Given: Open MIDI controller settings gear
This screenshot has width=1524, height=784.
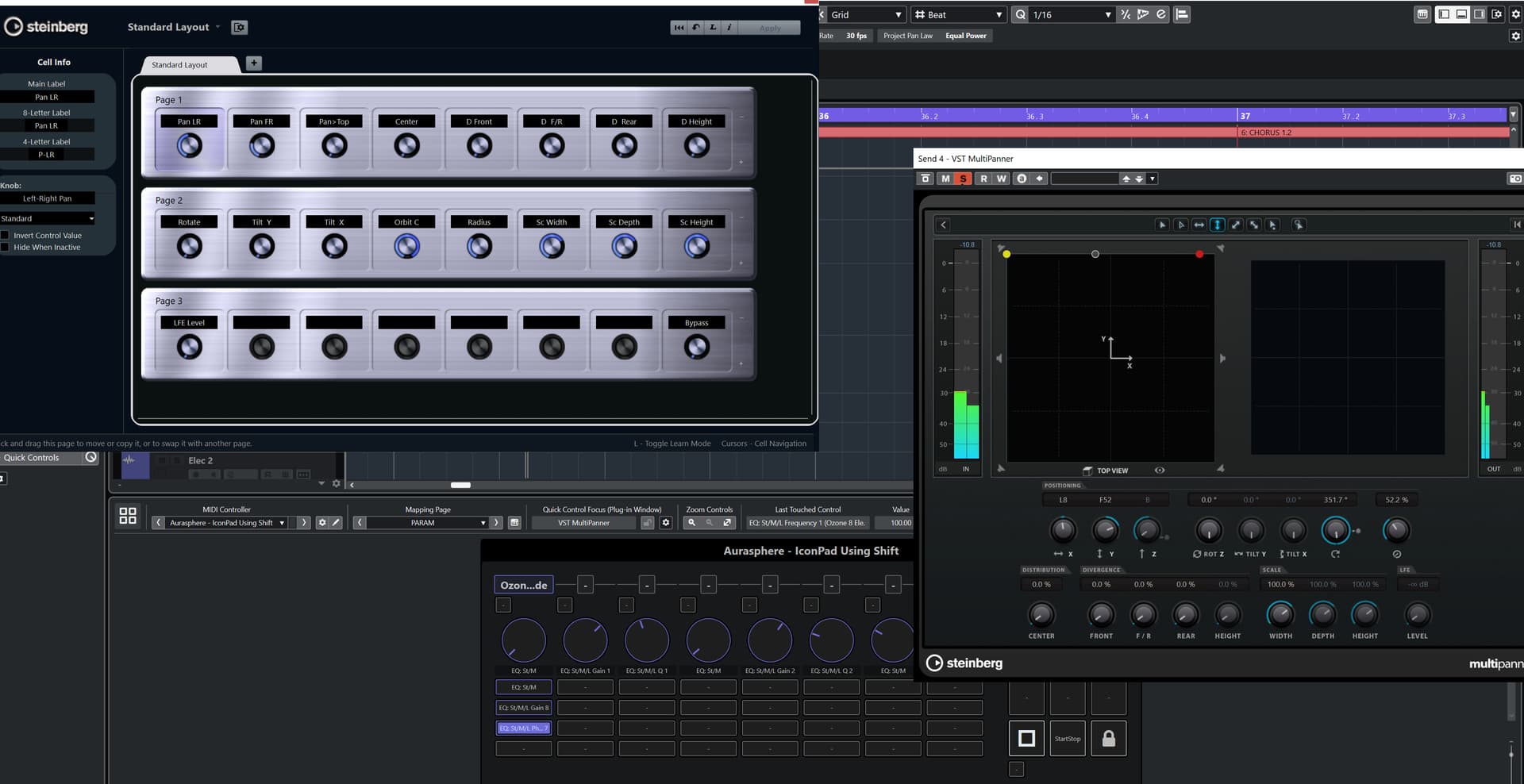Looking at the screenshot, I should [322, 523].
